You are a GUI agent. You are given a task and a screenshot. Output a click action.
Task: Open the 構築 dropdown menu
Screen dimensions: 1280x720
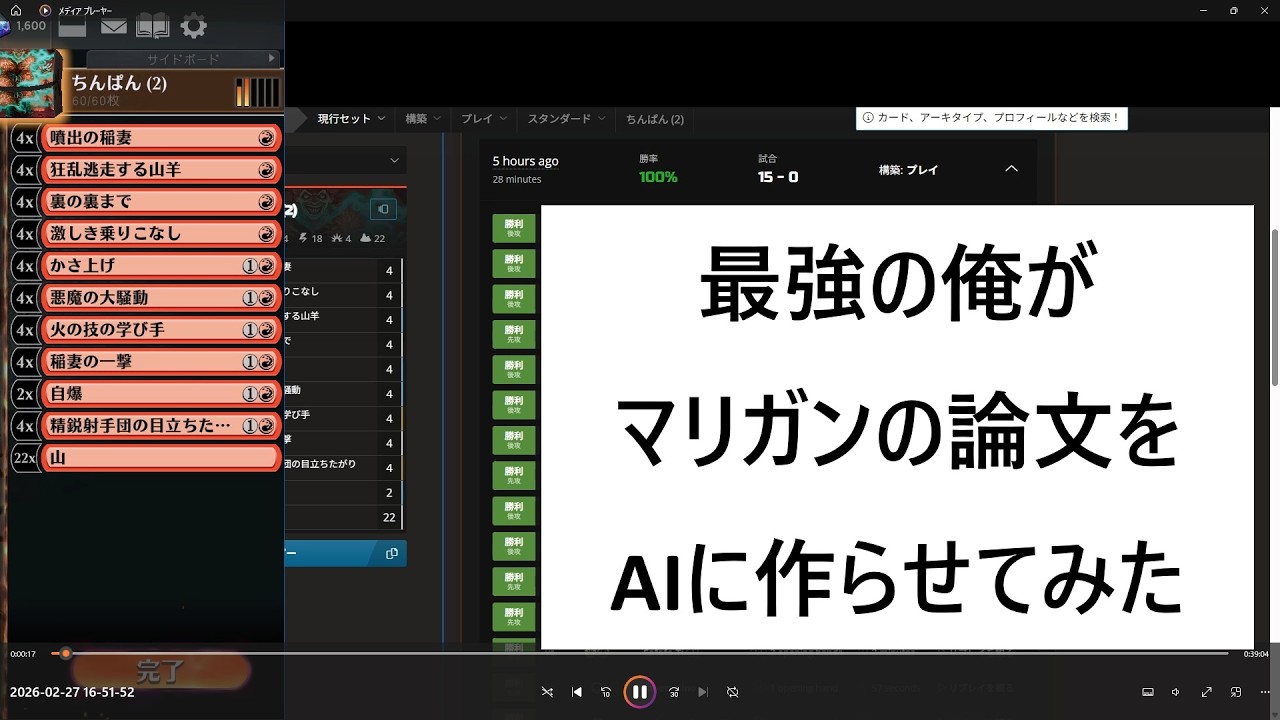coord(423,118)
